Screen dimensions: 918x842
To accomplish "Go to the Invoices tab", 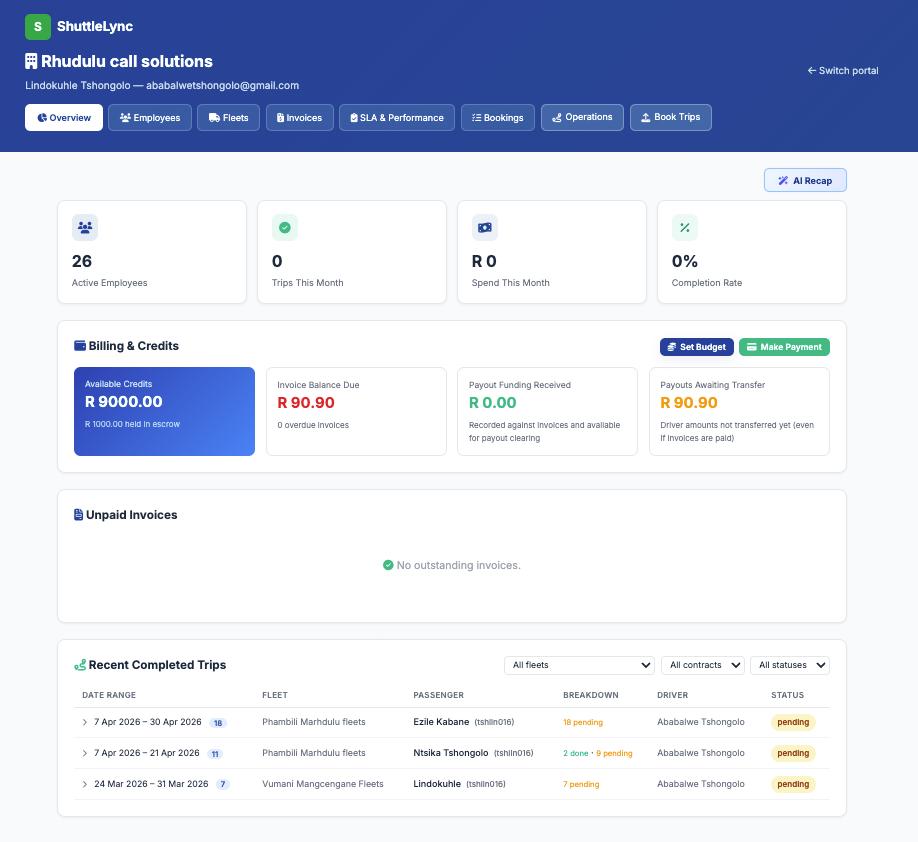I will tap(300, 118).
